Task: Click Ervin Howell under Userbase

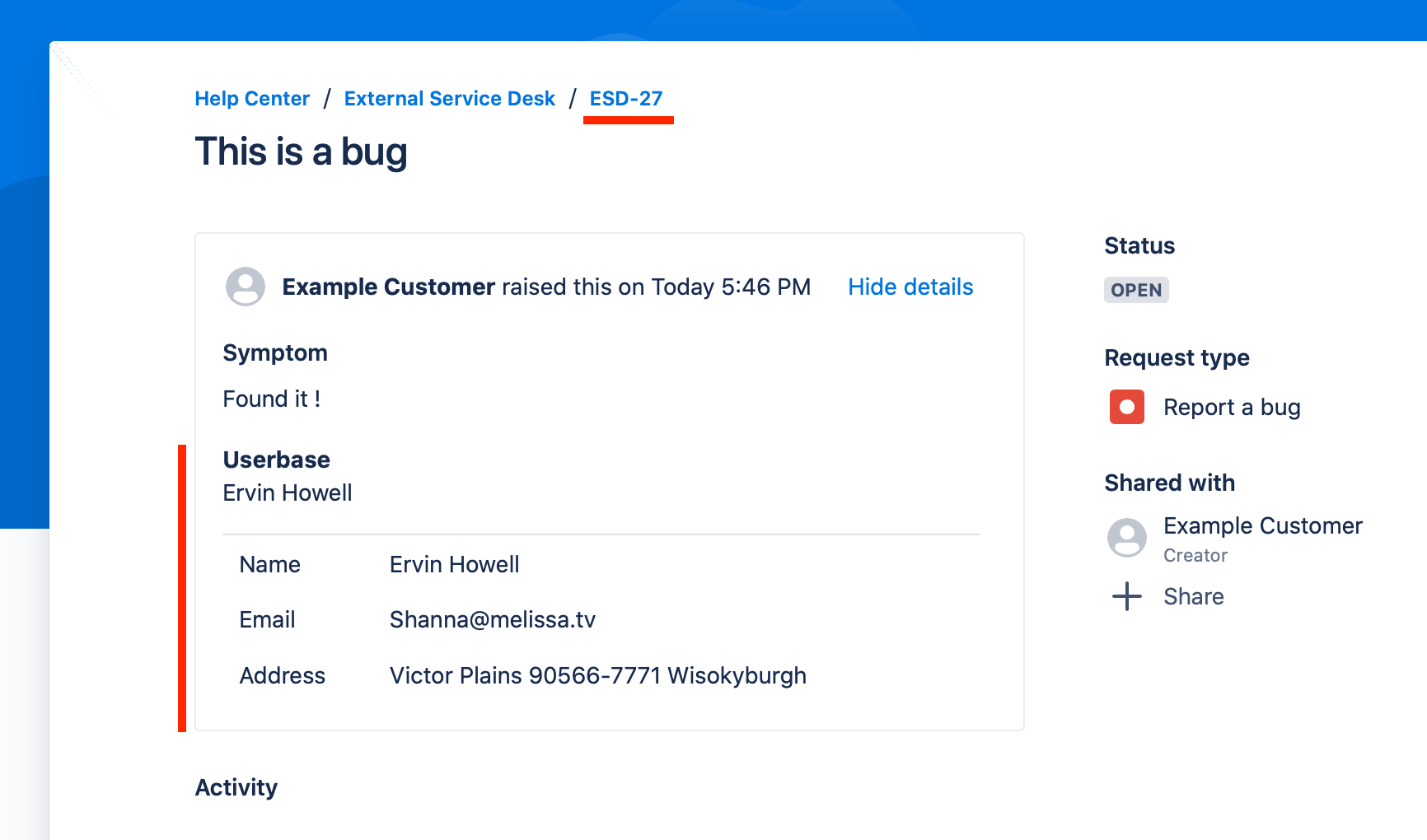Action: click(287, 492)
